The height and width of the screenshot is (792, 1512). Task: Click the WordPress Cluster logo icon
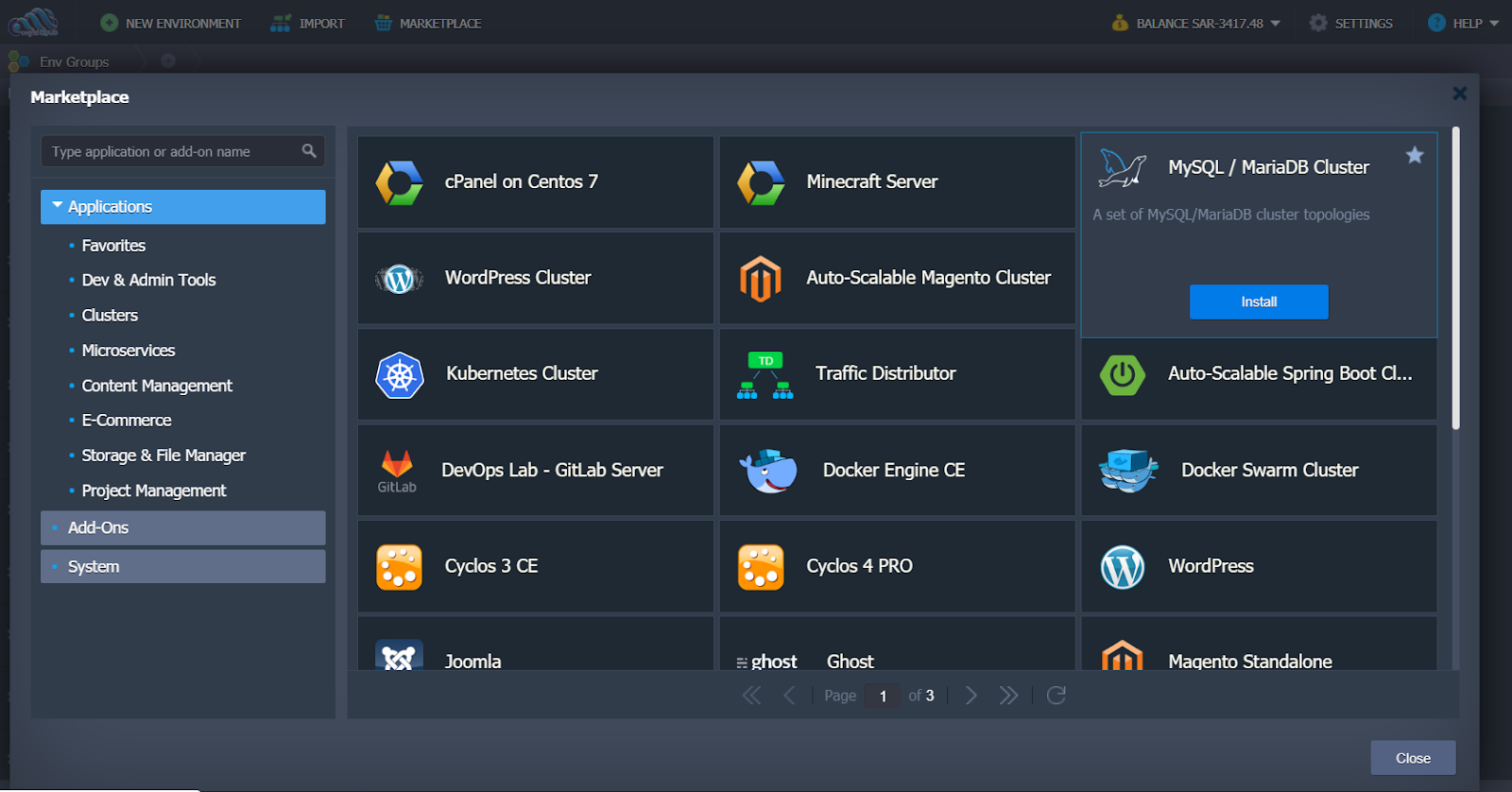(x=399, y=279)
